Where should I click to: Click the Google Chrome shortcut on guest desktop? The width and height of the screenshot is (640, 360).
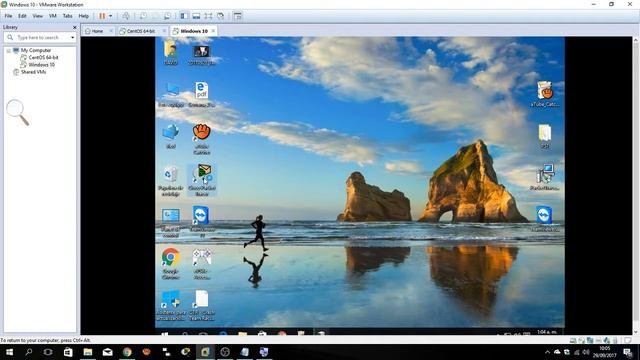[x=171, y=264]
